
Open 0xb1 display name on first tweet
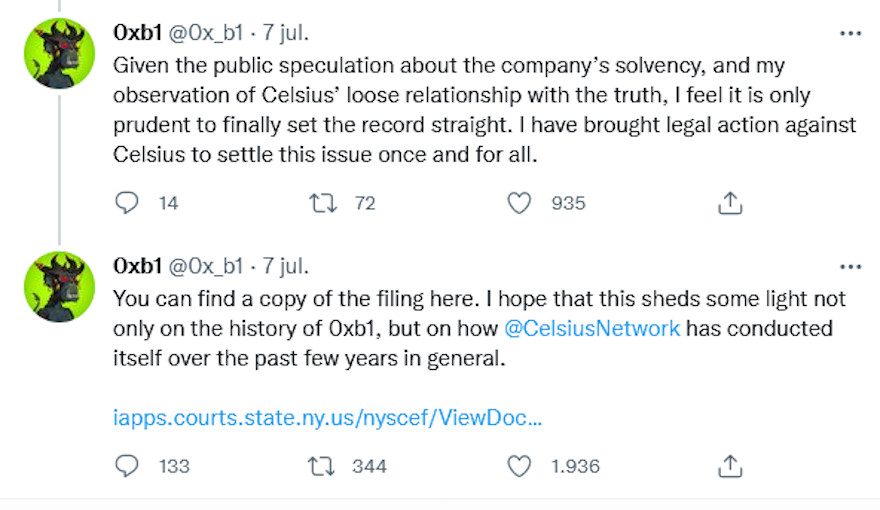pos(137,33)
